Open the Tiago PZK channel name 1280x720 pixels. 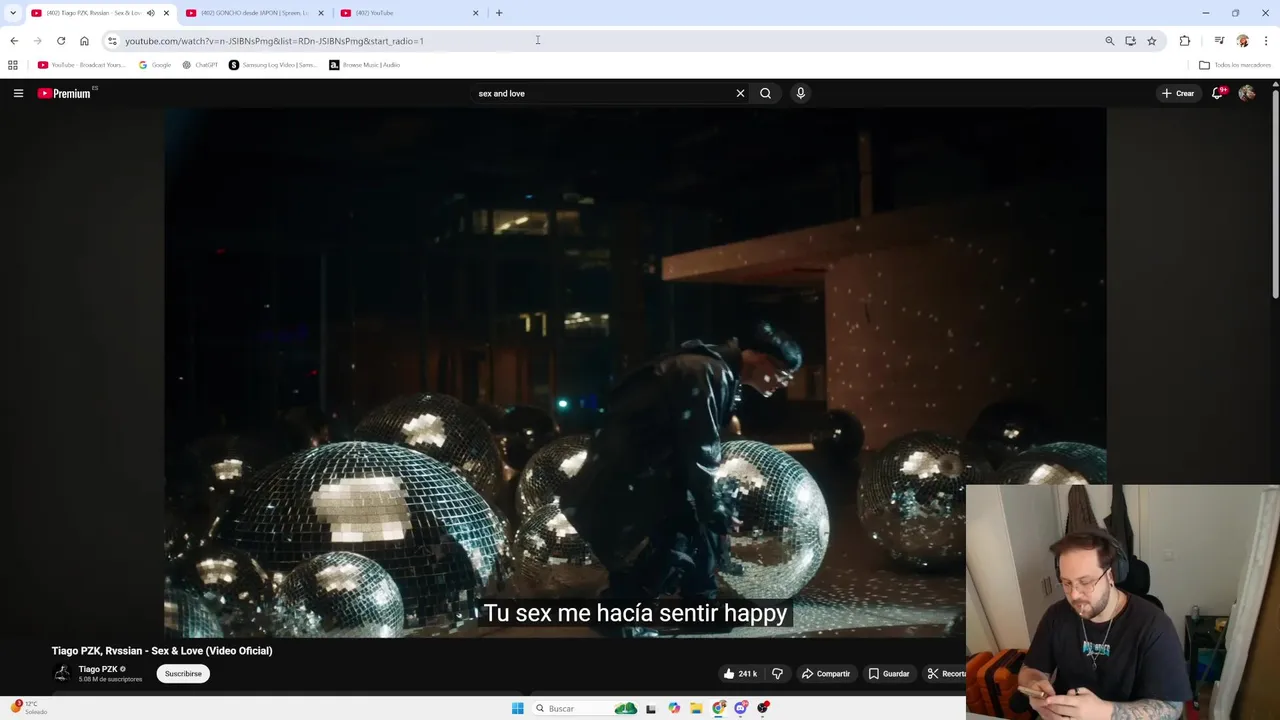coord(98,669)
